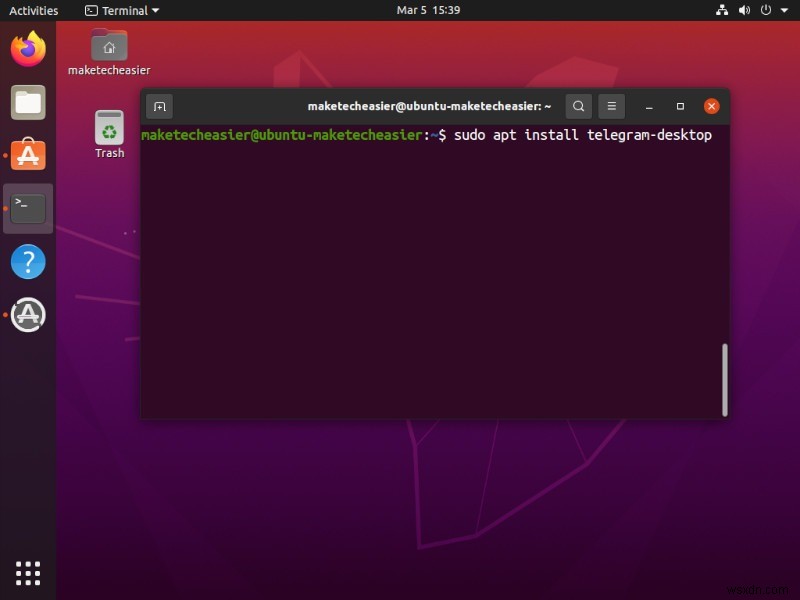Open the terminal search magnifier icon

(x=578, y=106)
